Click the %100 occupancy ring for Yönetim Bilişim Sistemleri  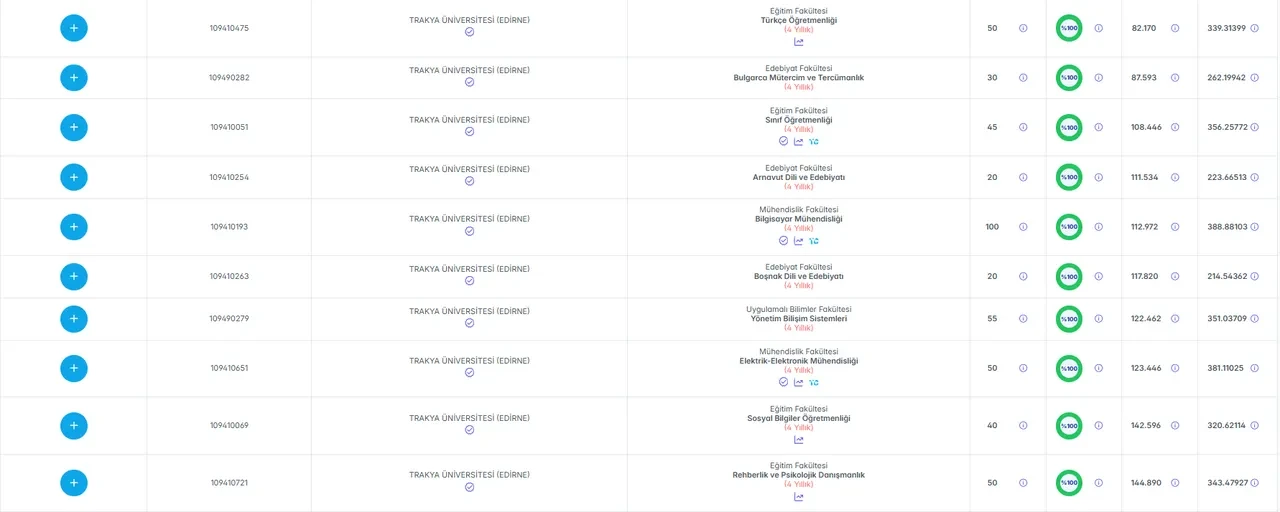coord(1069,319)
